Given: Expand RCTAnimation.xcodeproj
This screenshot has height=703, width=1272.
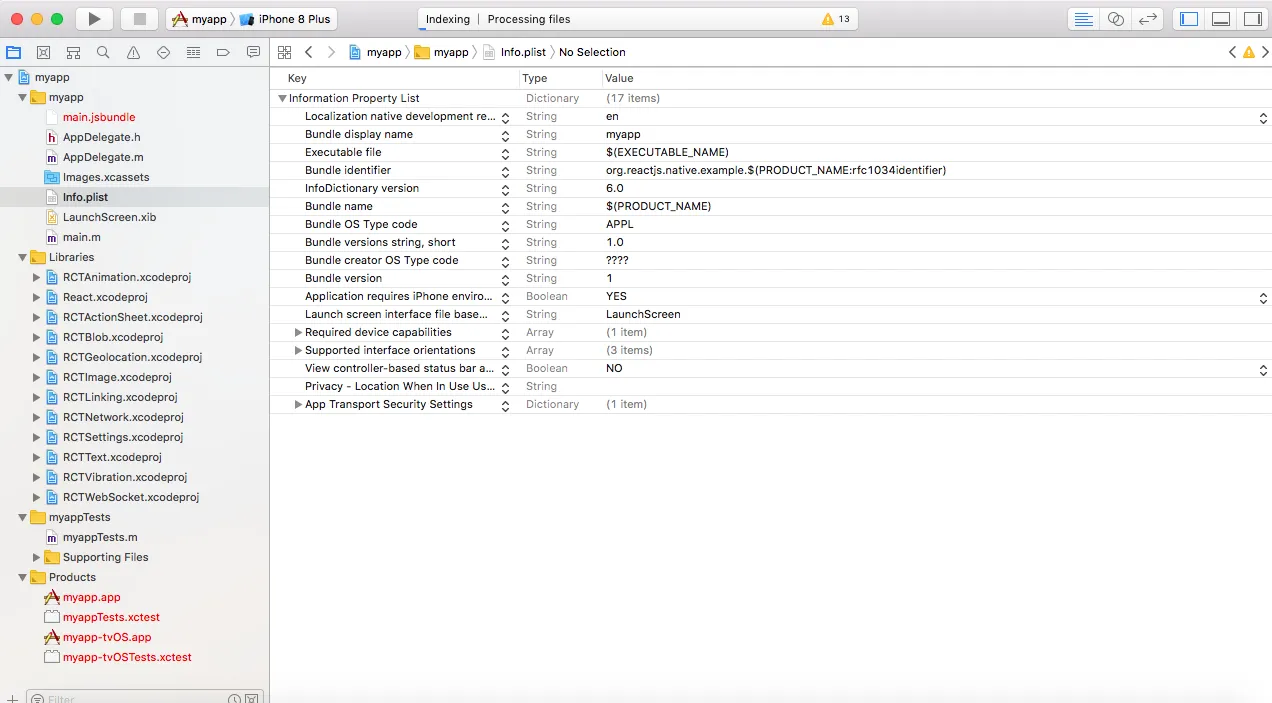Looking at the screenshot, I should pos(36,277).
